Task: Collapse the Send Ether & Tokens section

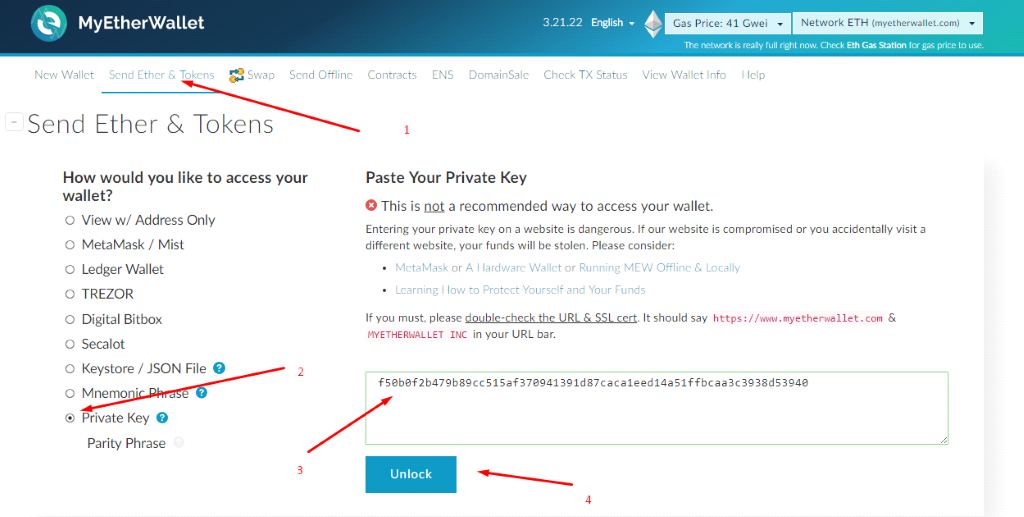Action: tap(14, 122)
